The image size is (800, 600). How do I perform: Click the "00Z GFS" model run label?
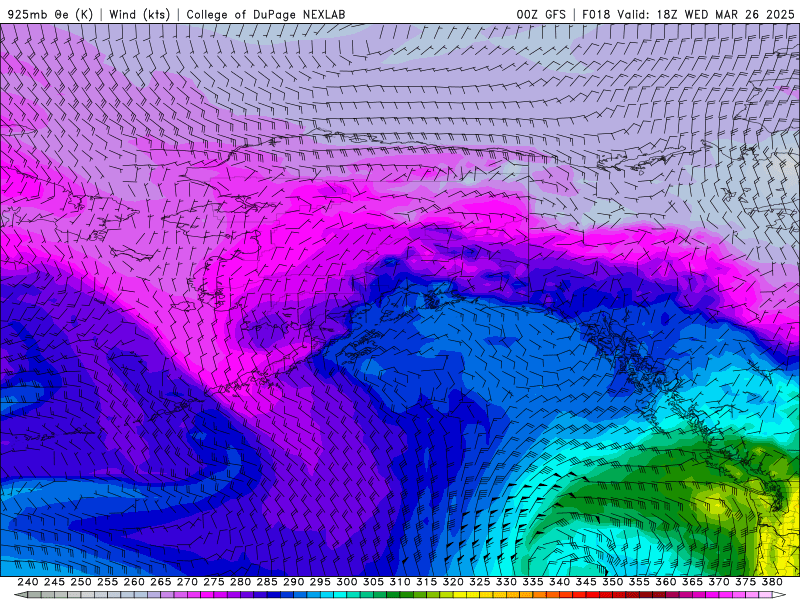541,14
